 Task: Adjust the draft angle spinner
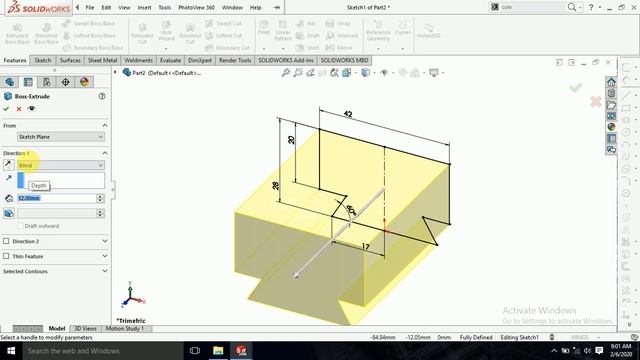[x=100, y=213]
